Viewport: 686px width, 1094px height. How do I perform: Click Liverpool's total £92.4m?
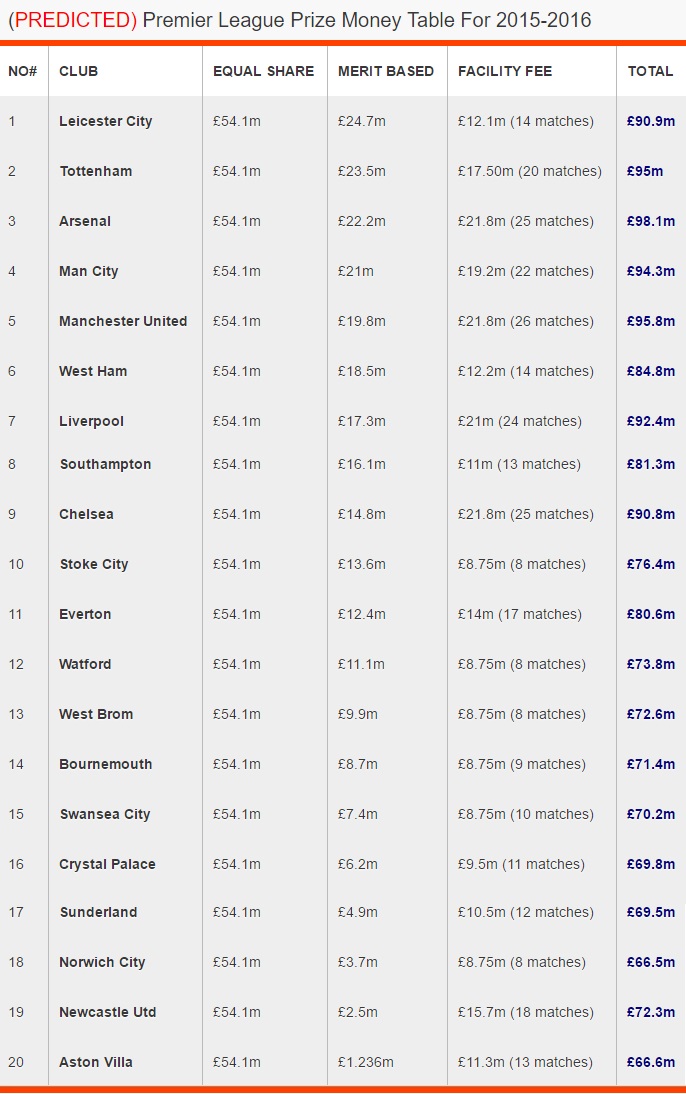tap(650, 421)
